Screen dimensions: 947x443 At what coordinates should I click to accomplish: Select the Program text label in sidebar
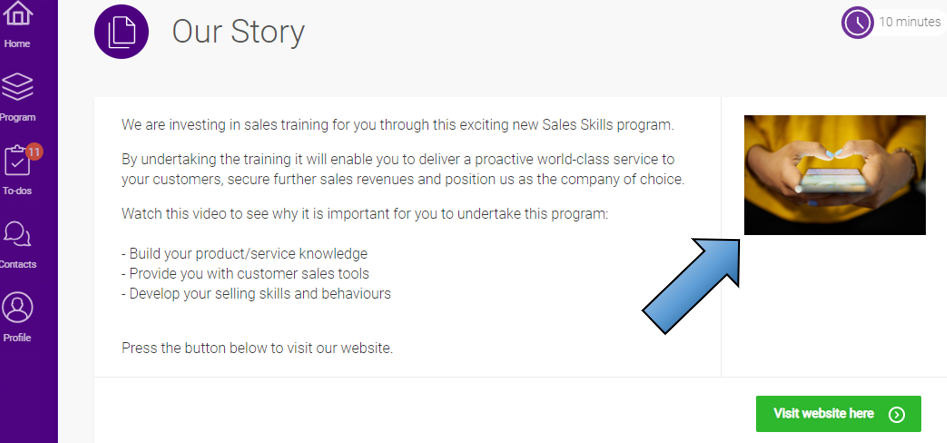17,117
